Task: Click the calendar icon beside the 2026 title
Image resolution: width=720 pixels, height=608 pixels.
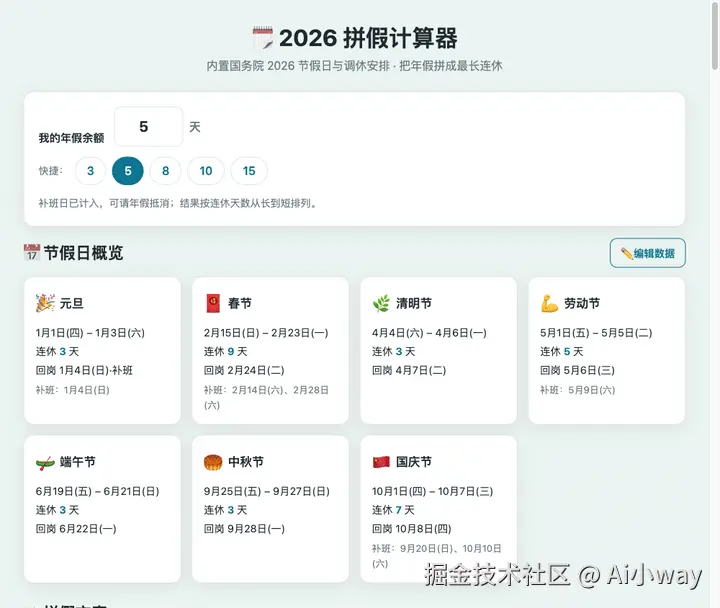Action: [x=263, y=38]
